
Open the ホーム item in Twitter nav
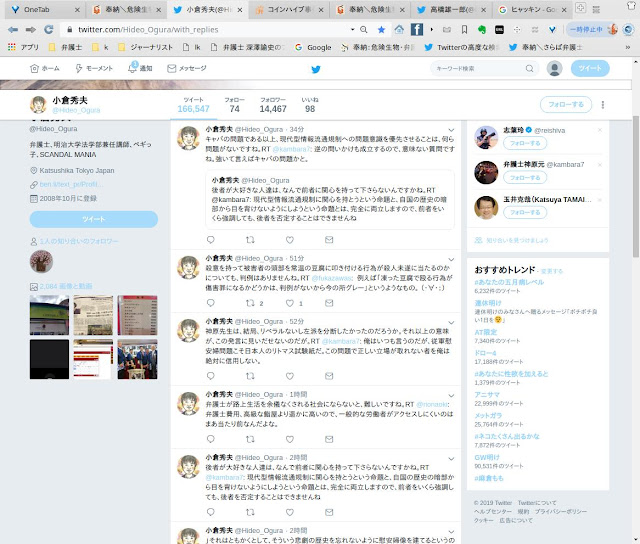44,69
